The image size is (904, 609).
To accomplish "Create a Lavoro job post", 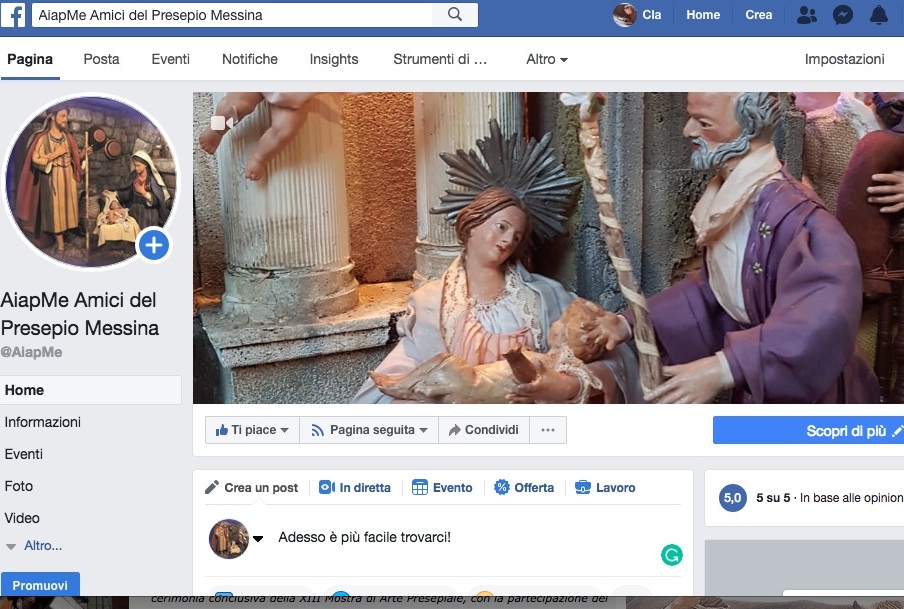I will tap(605, 488).
